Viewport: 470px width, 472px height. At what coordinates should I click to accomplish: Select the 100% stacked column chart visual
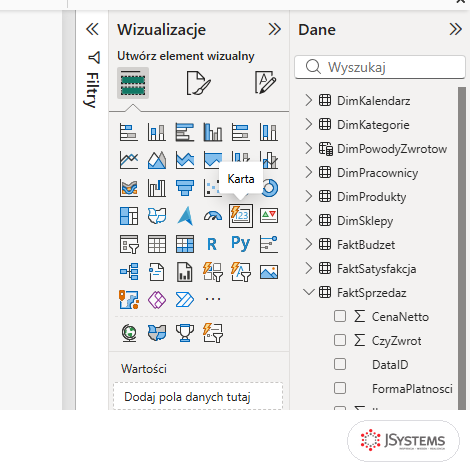point(269,132)
